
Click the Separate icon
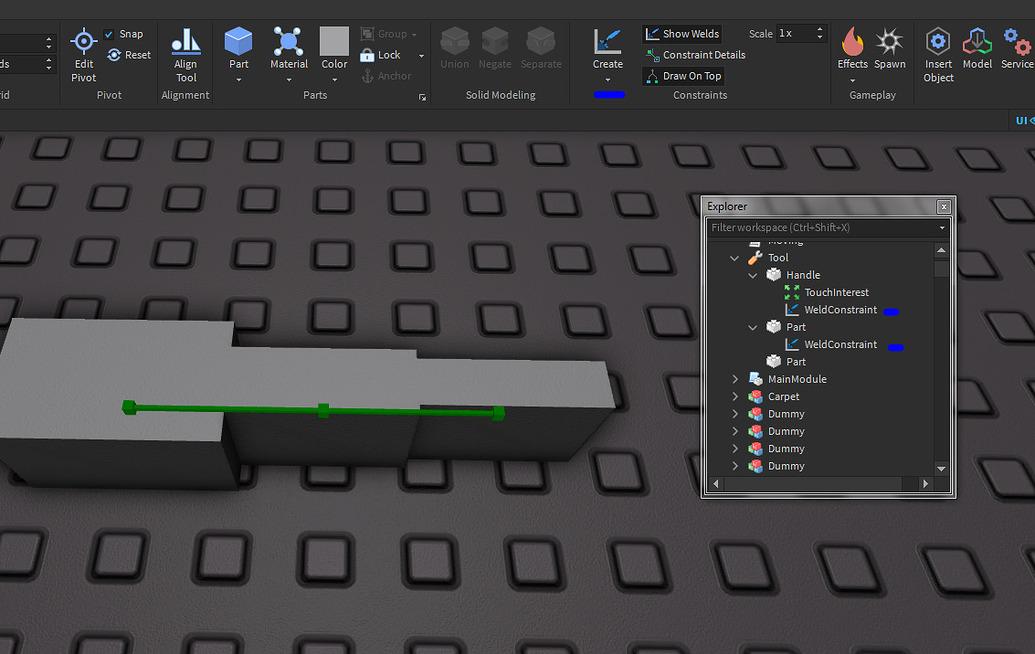(x=541, y=48)
